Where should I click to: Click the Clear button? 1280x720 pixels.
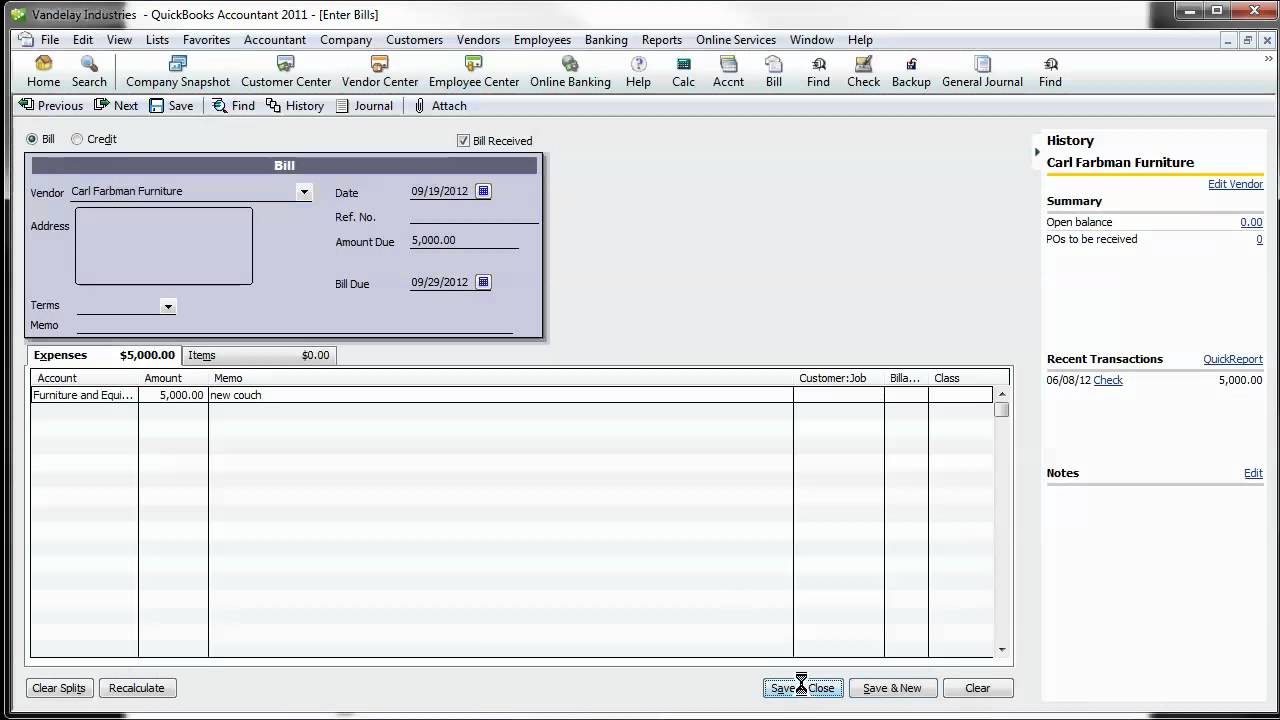[x=978, y=688]
